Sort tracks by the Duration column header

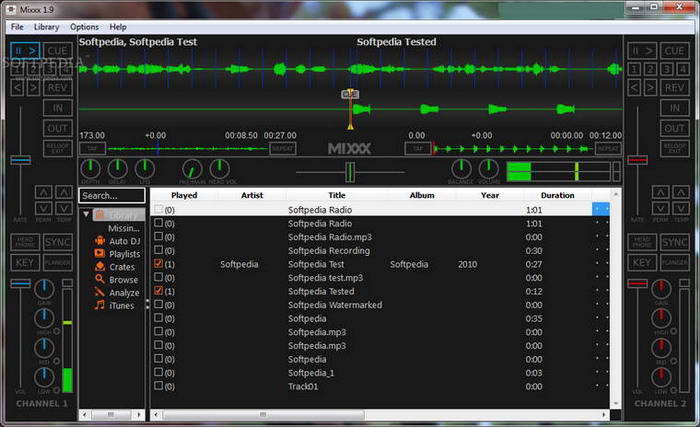click(557, 195)
